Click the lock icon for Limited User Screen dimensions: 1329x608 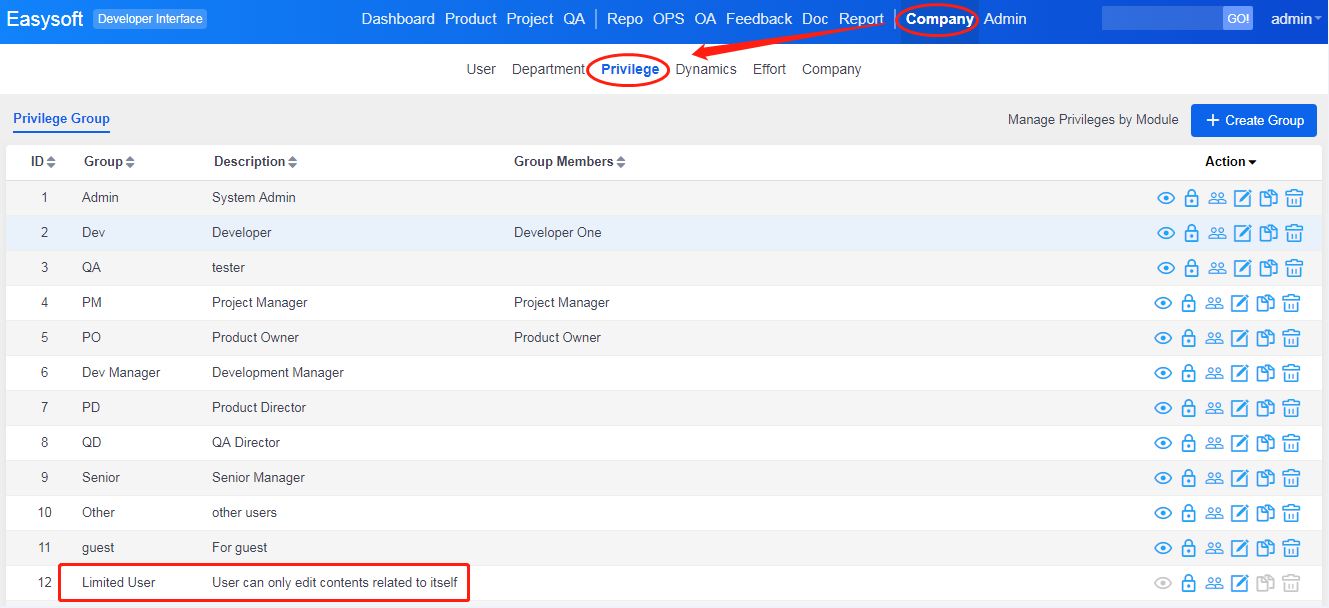pos(1189,583)
